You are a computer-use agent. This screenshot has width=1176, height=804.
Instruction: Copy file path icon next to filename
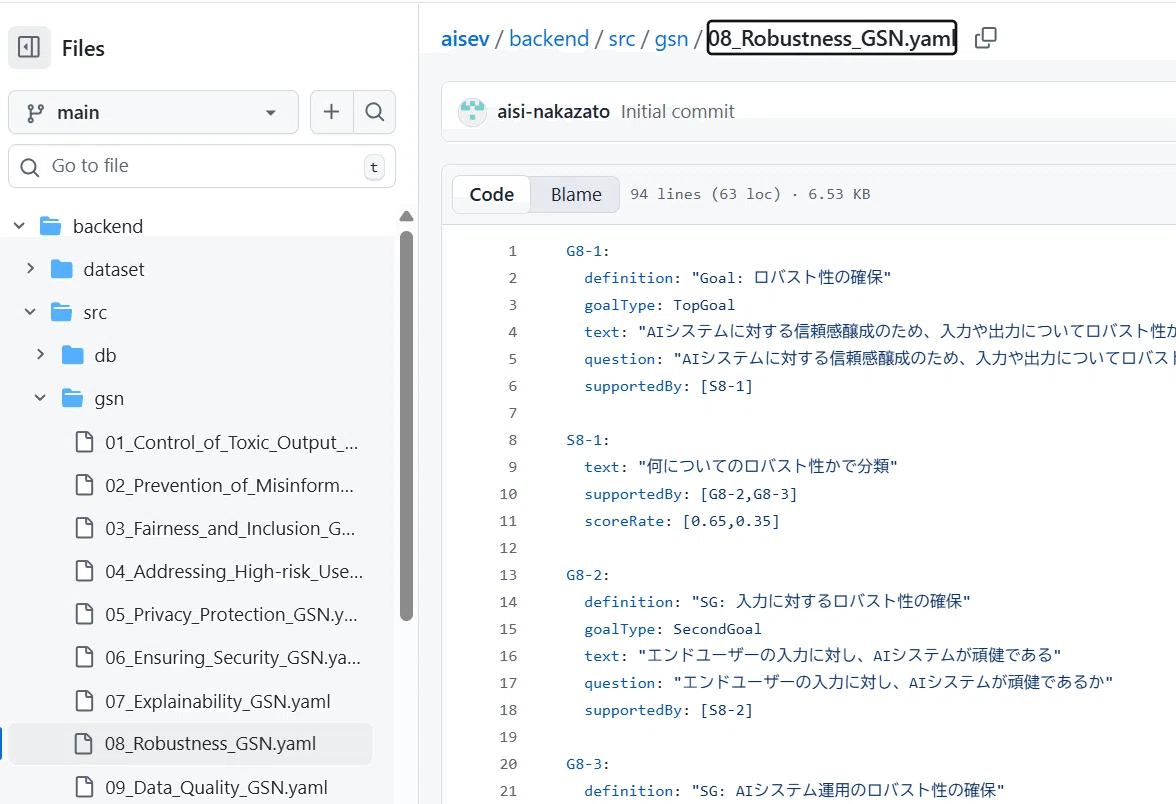(986, 38)
